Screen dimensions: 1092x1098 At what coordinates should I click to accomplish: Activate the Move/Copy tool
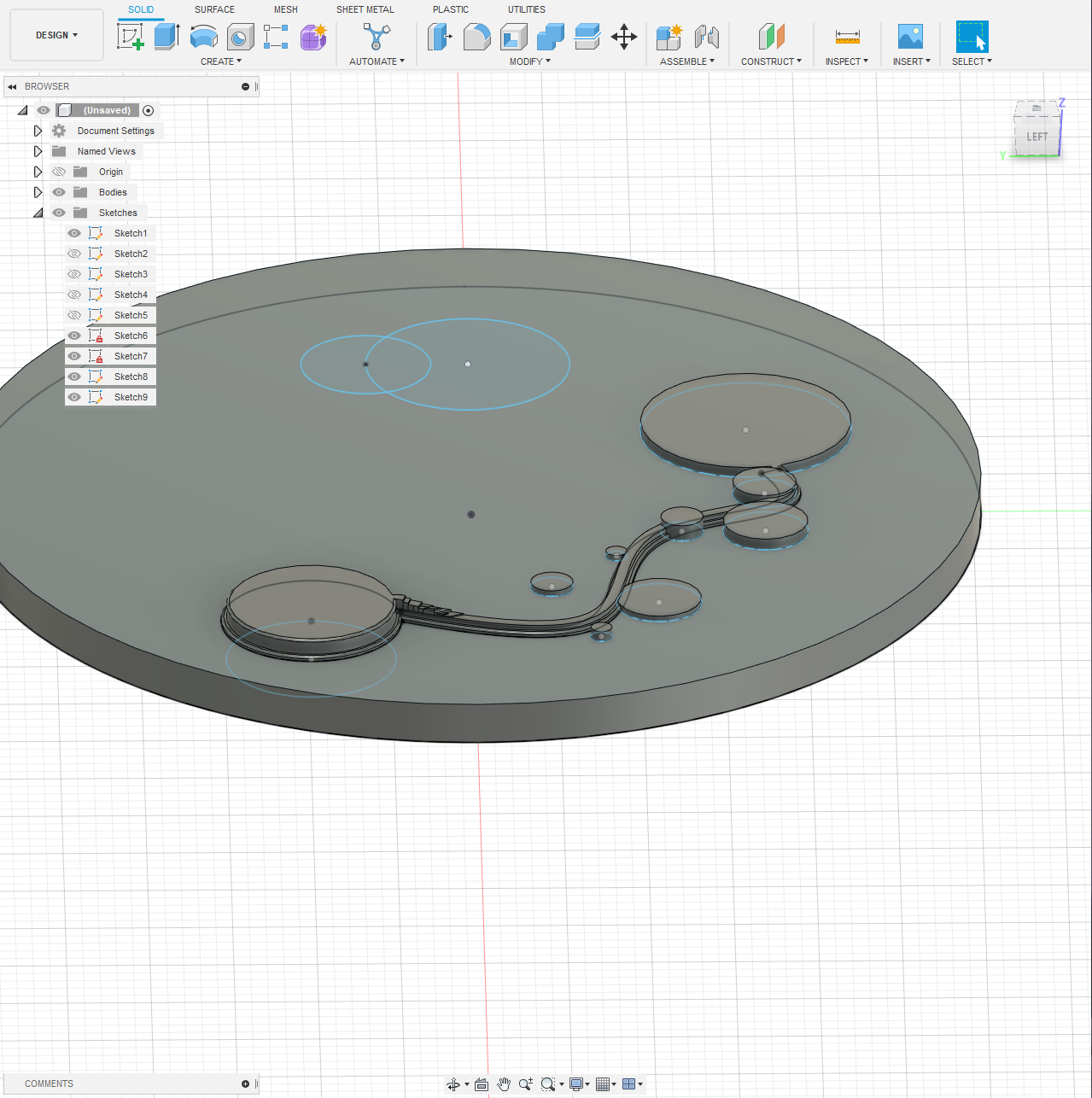[x=624, y=37]
